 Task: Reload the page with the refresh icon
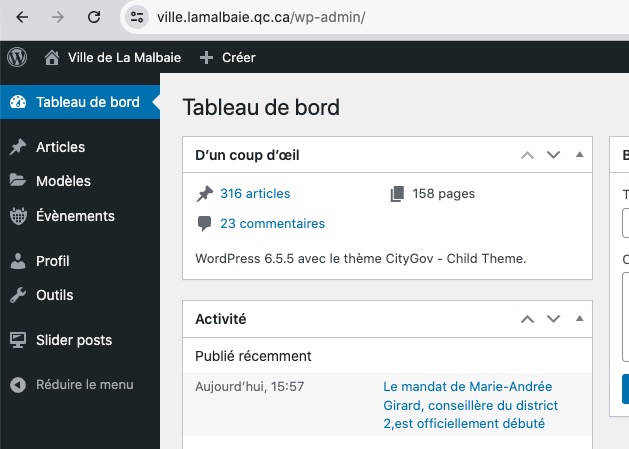coord(94,17)
